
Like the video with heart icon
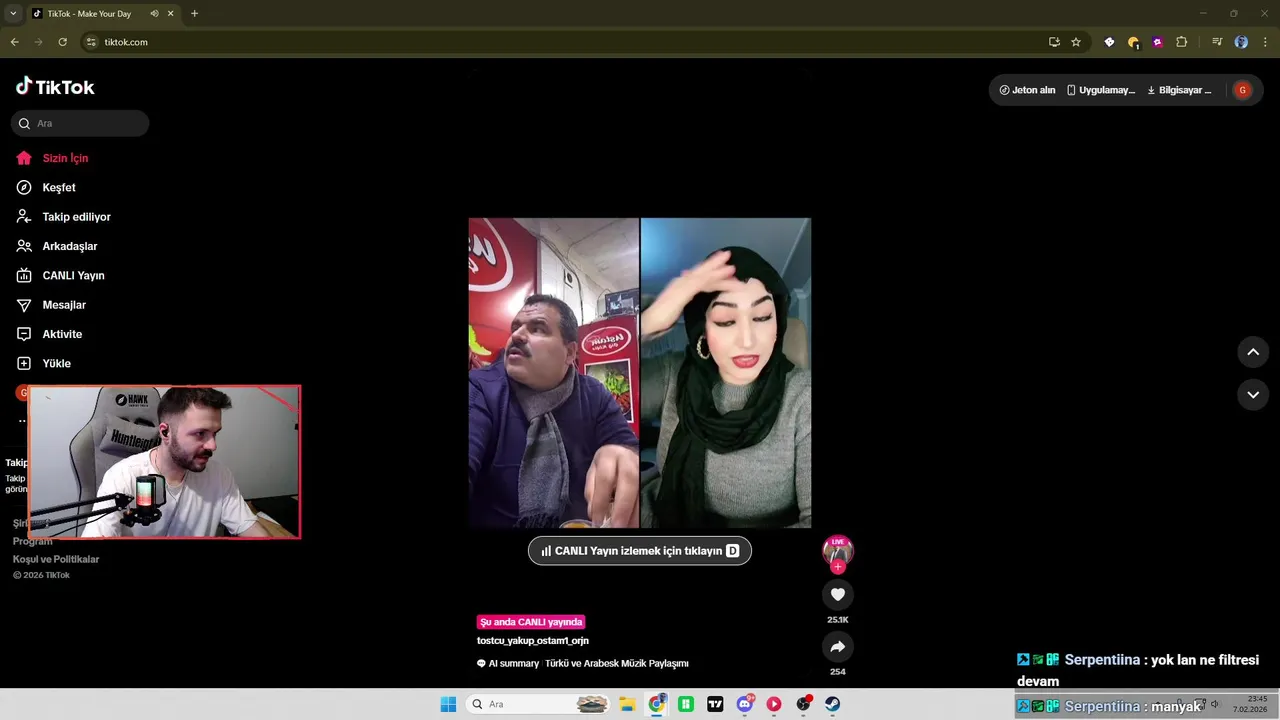(x=838, y=594)
